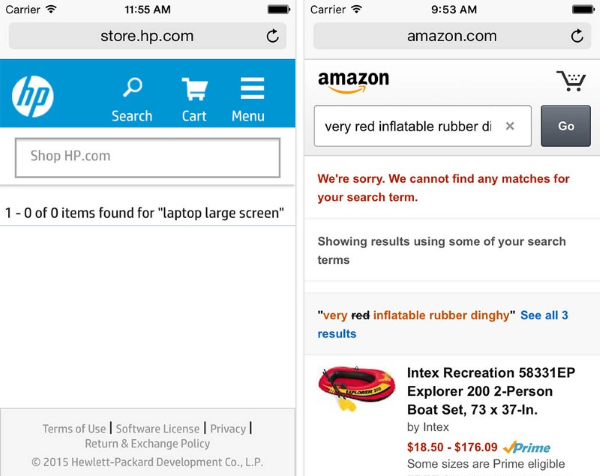Open the HP Search icon
Image resolution: width=600 pixels, height=476 pixels.
(x=132, y=99)
